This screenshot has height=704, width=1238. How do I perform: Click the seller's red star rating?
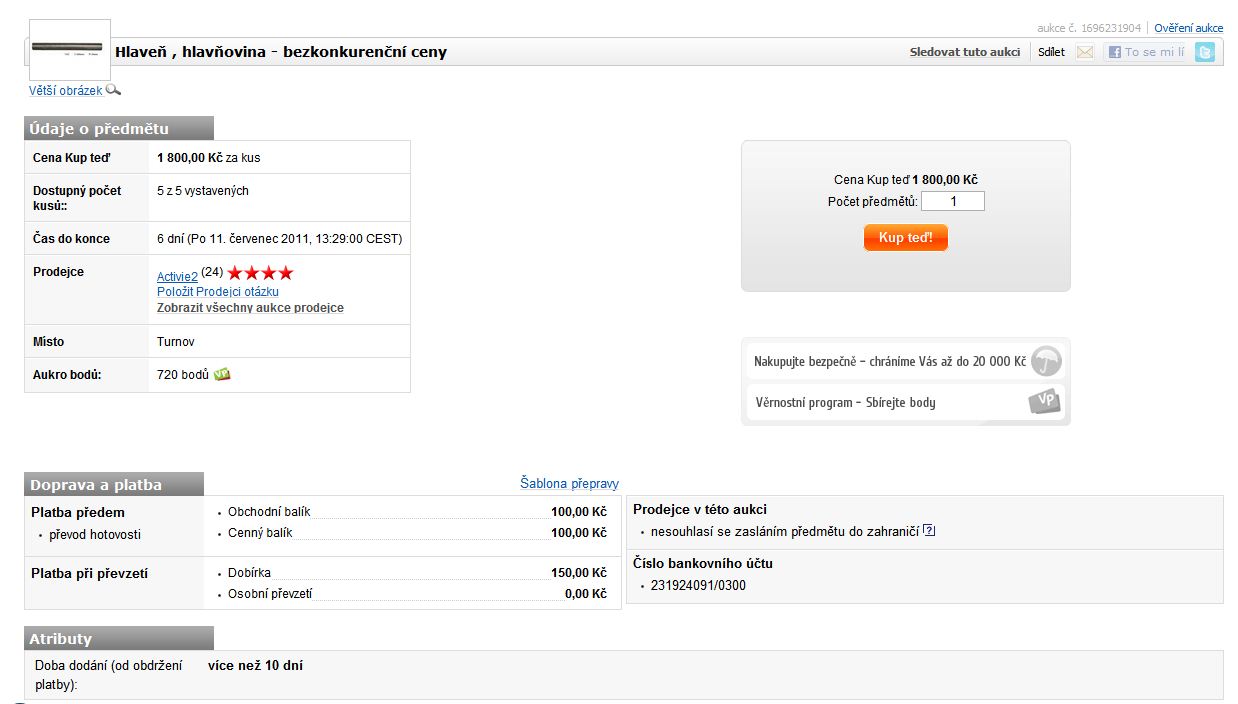(x=260, y=273)
